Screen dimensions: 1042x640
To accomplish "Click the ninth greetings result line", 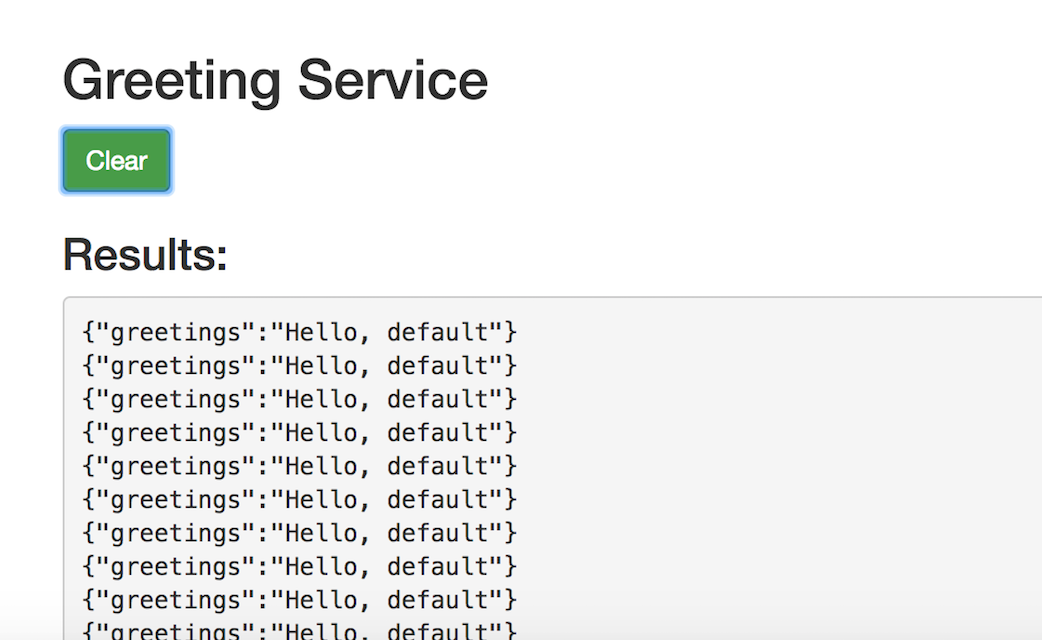I will pos(299,600).
